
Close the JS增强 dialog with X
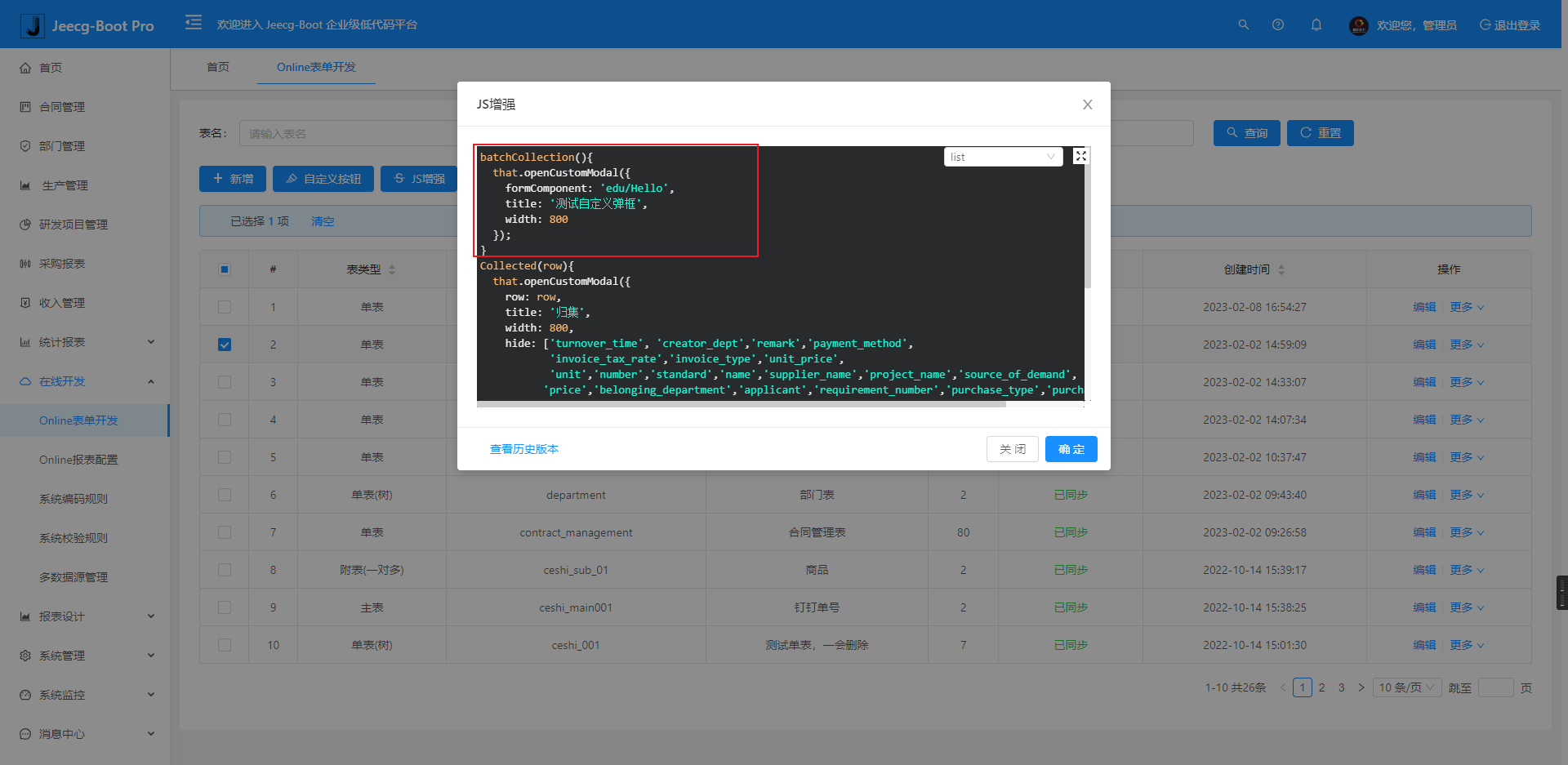coord(1087,105)
